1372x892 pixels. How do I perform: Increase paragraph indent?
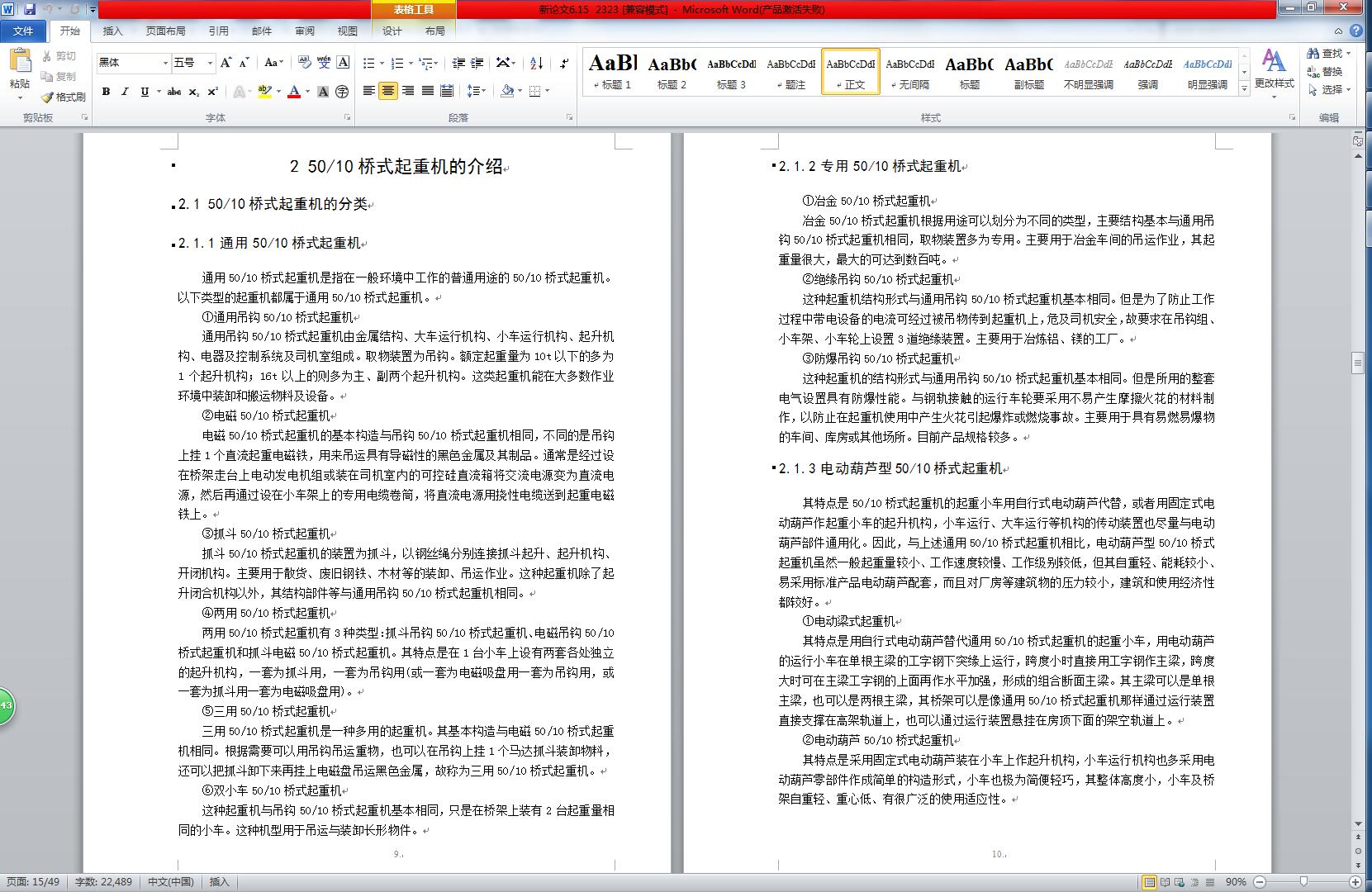[478, 63]
